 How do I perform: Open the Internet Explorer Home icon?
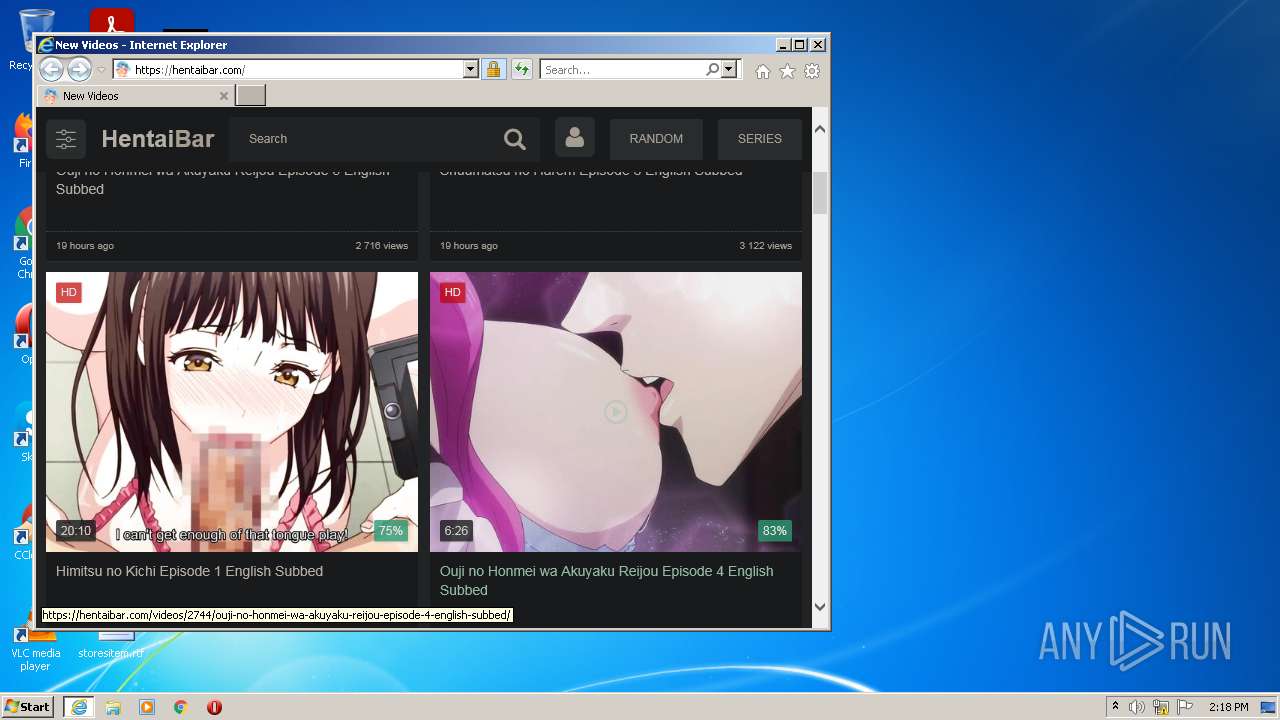click(763, 71)
